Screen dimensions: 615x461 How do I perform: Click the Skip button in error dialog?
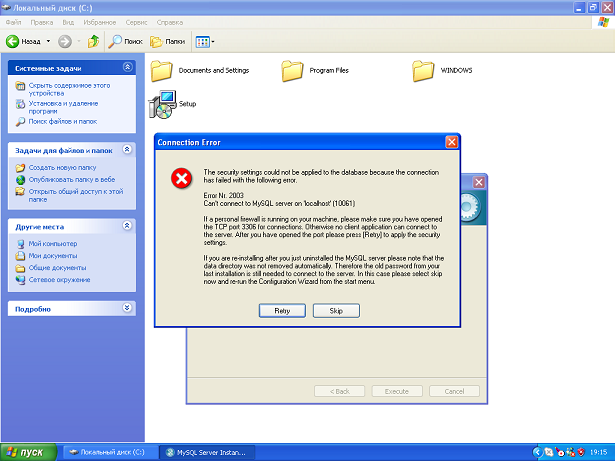click(x=336, y=311)
